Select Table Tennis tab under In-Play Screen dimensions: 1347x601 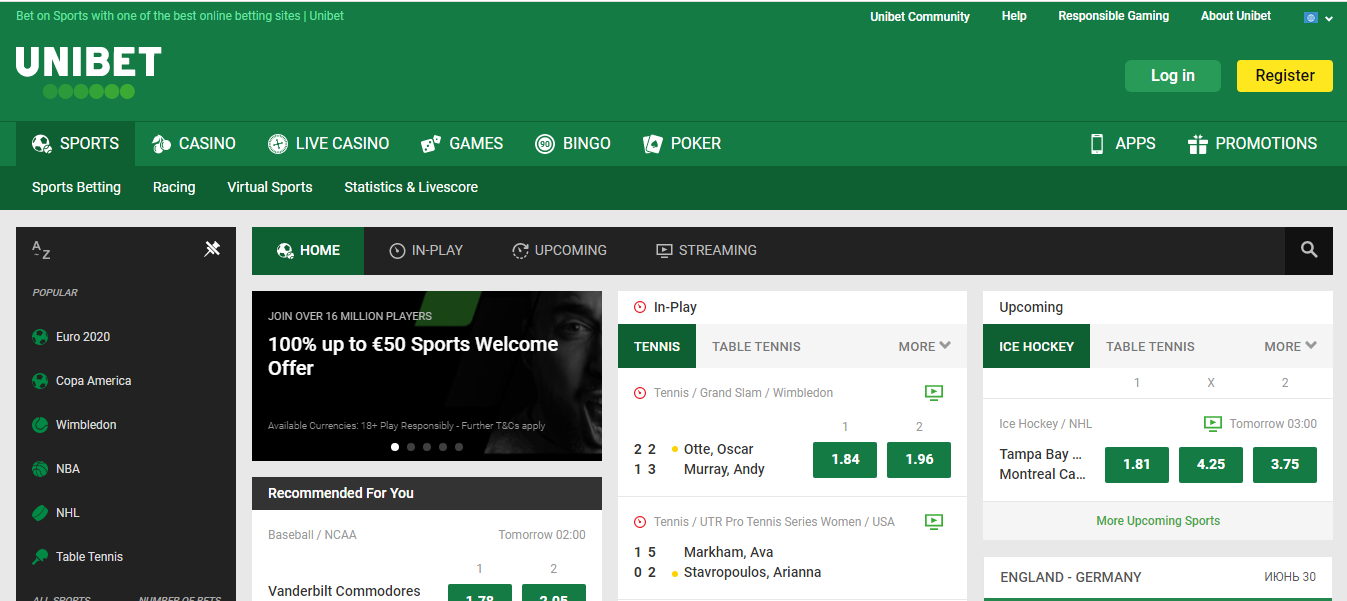[x=756, y=346]
